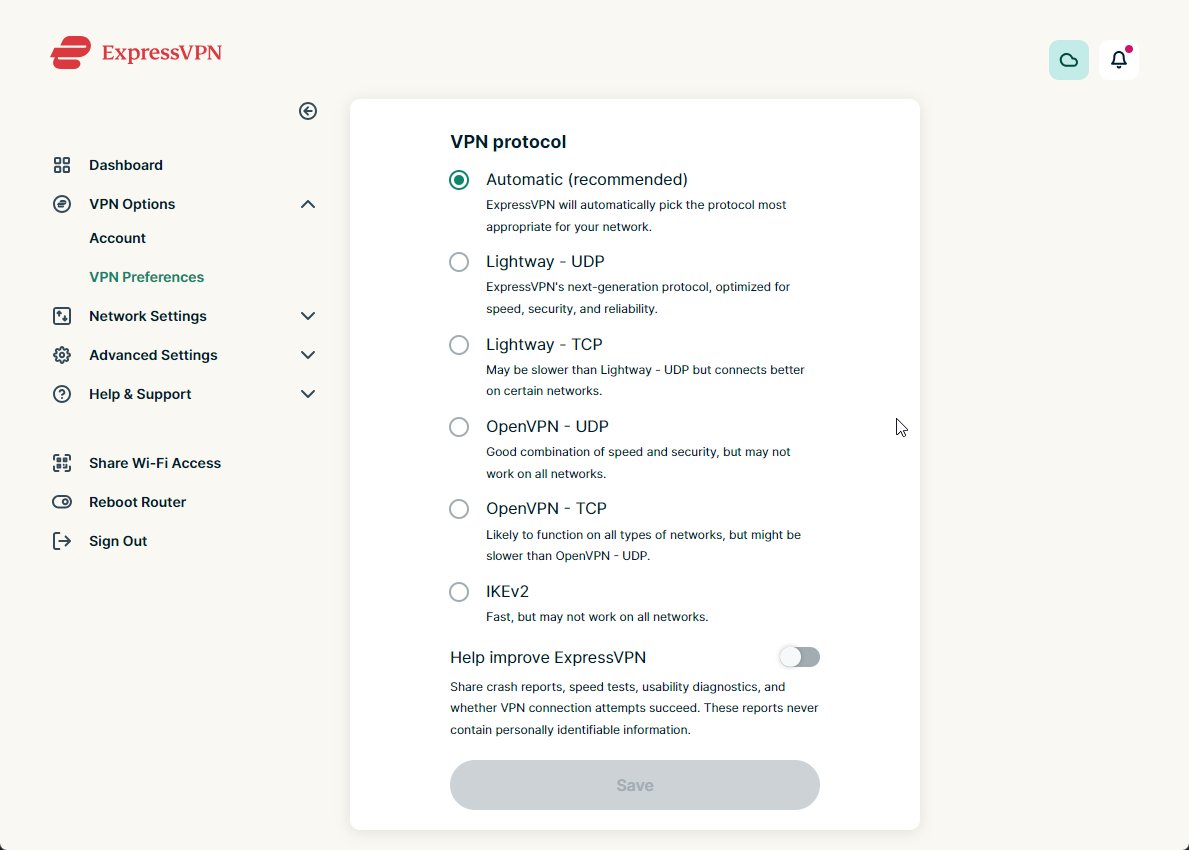This screenshot has height=850, width=1189.
Task: Collapse sidebar with the back arrow icon
Action: 308,111
